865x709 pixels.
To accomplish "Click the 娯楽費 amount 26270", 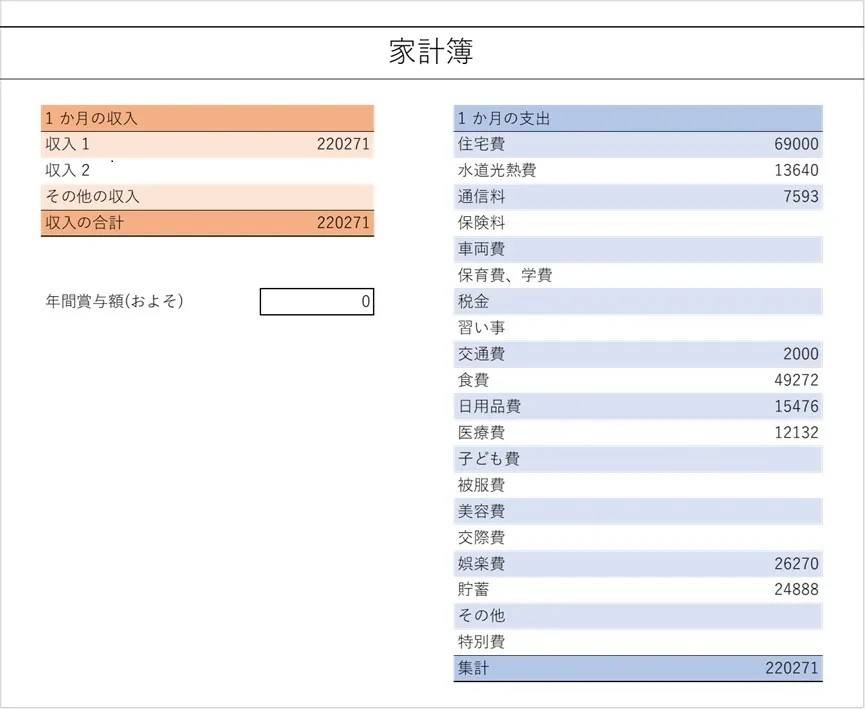I will pyautogui.click(x=796, y=563).
